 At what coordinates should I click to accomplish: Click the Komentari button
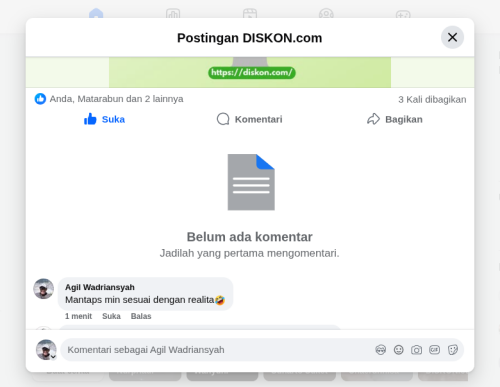[x=249, y=119]
